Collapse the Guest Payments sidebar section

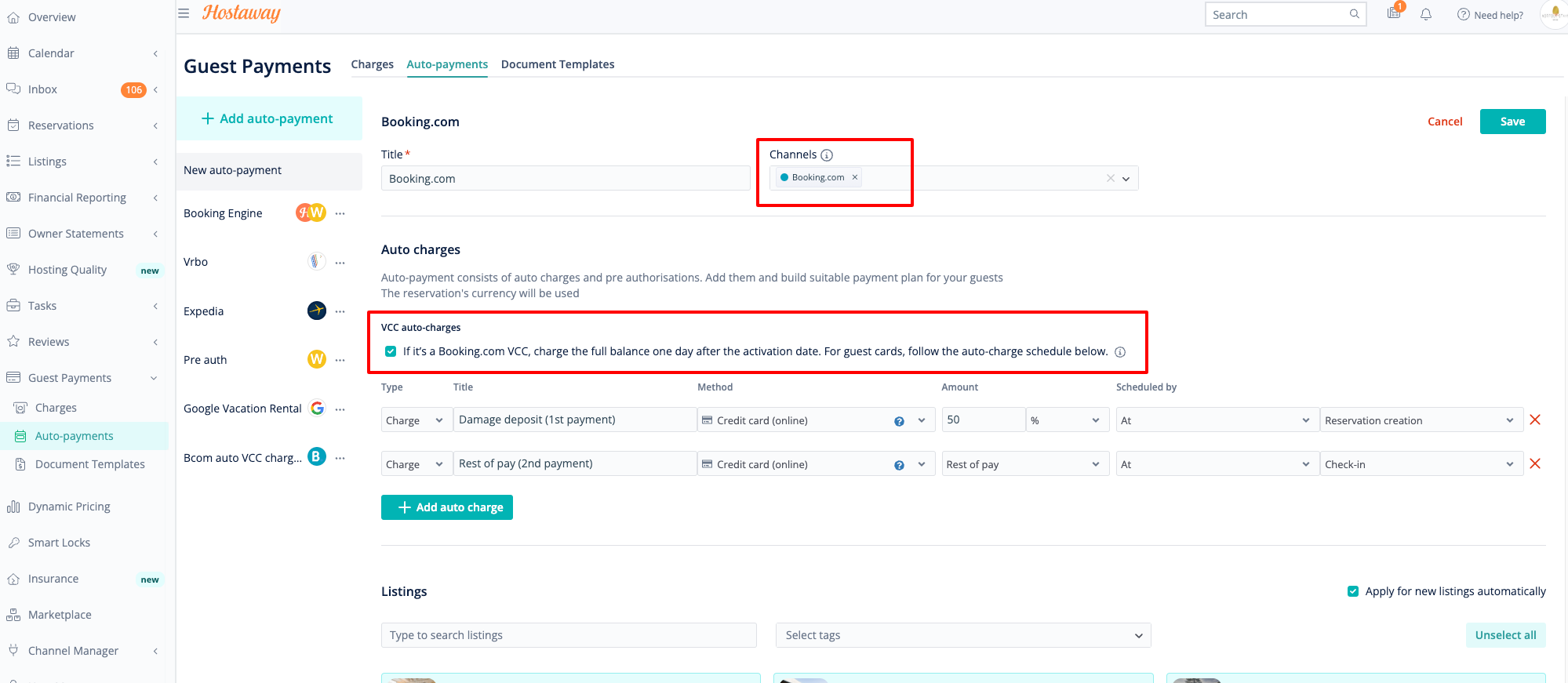(x=154, y=378)
